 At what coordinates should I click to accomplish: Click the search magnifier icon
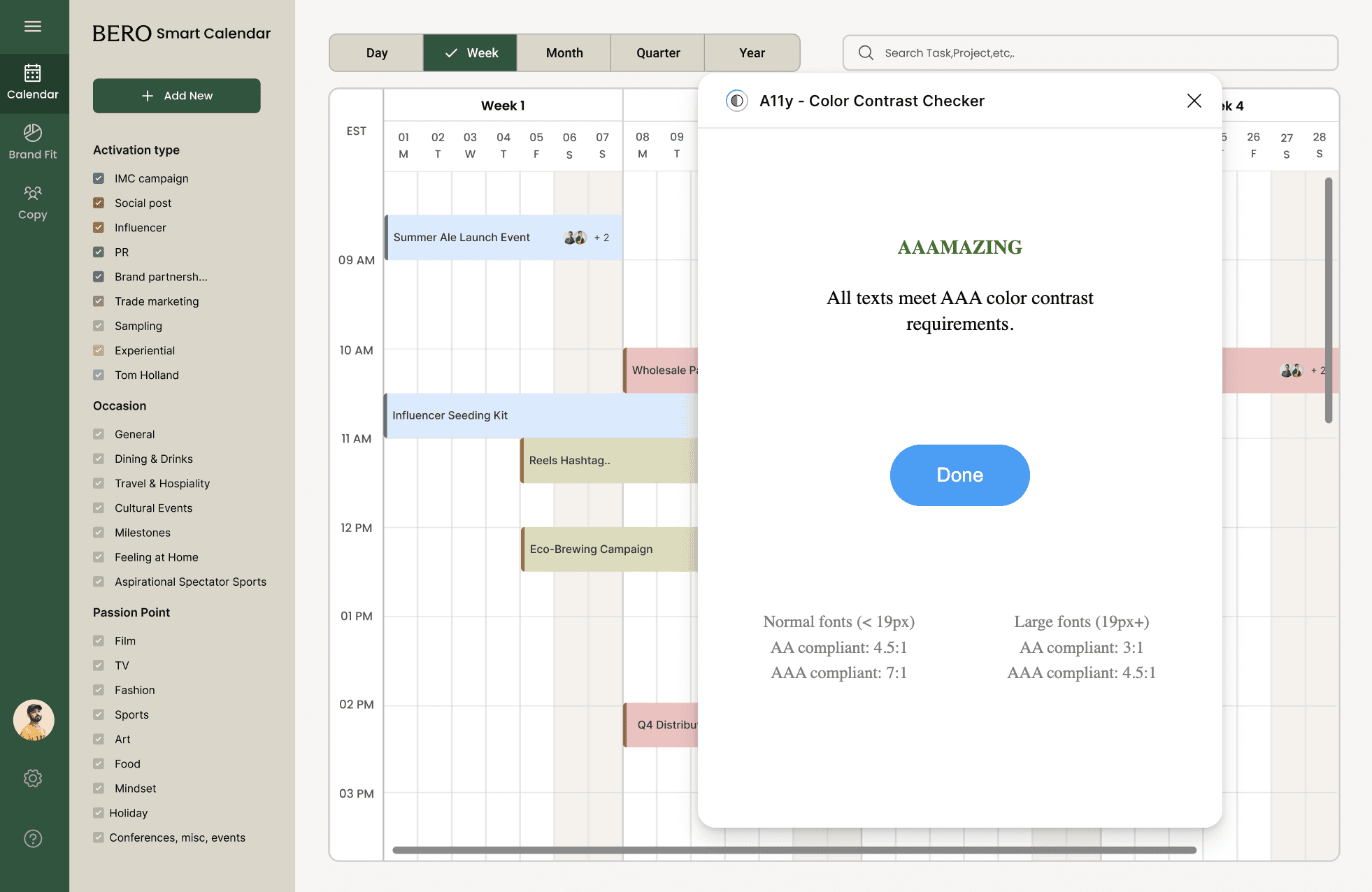[x=866, y=53]
